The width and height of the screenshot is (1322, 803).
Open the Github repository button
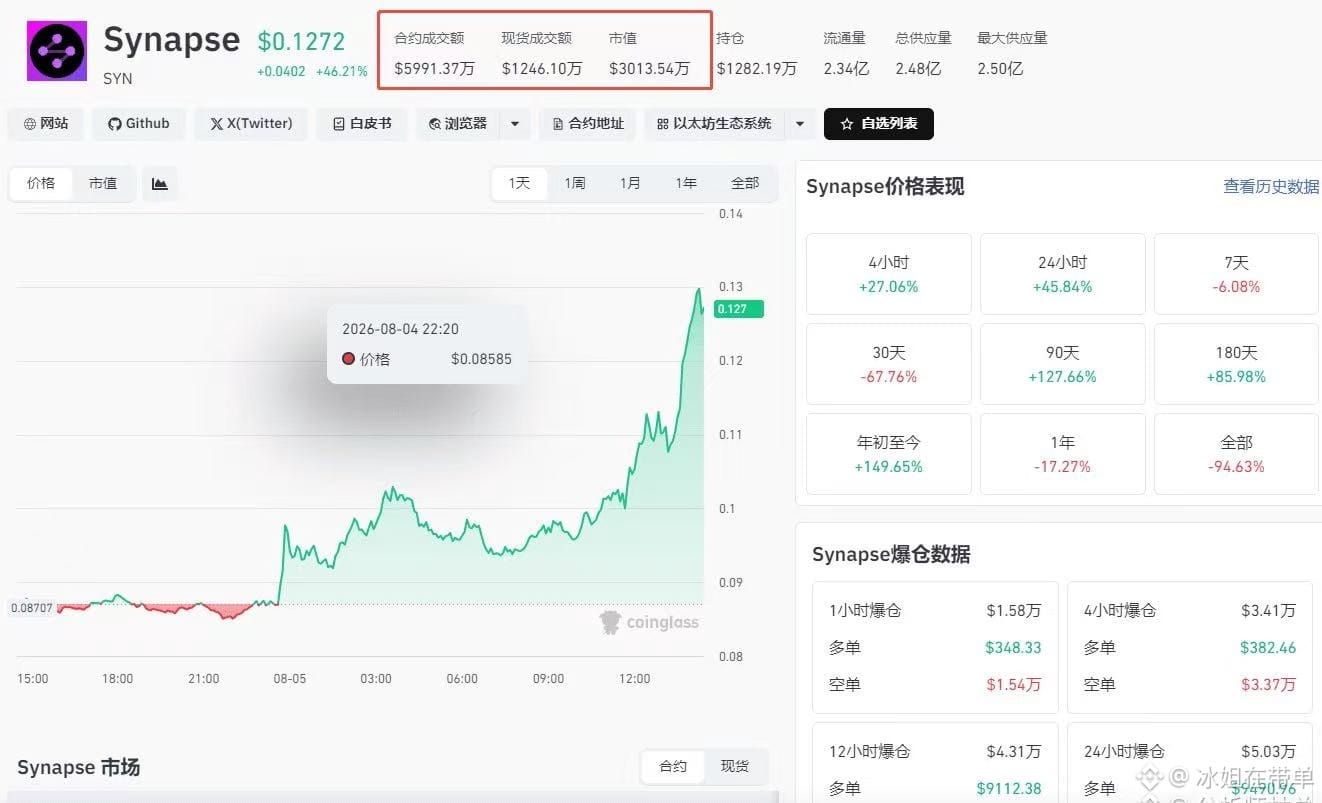point(139,124)
